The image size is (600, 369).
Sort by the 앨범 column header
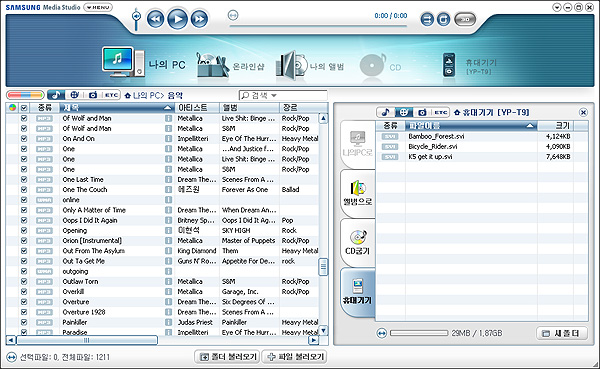pyautogui.click(x=249, y=108)
